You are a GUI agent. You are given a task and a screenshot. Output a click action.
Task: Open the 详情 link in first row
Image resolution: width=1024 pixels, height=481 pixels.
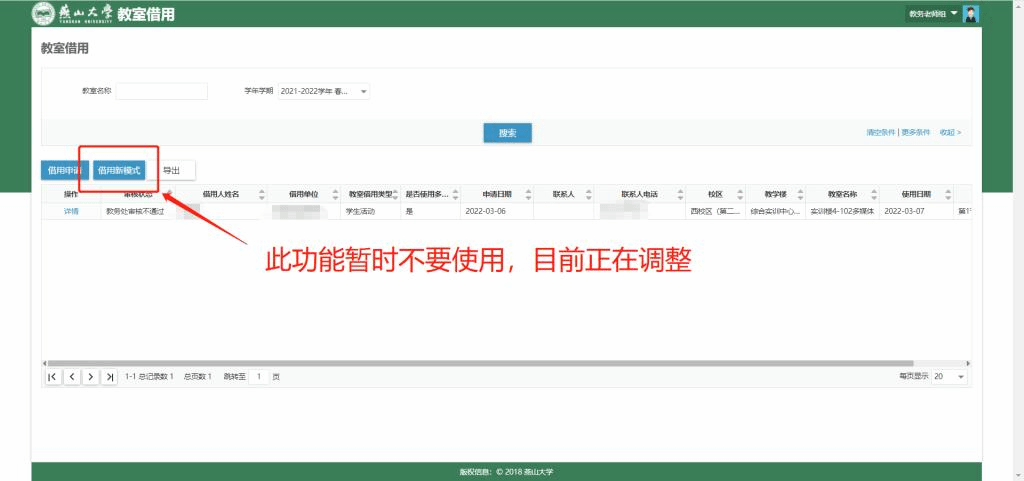71,212
